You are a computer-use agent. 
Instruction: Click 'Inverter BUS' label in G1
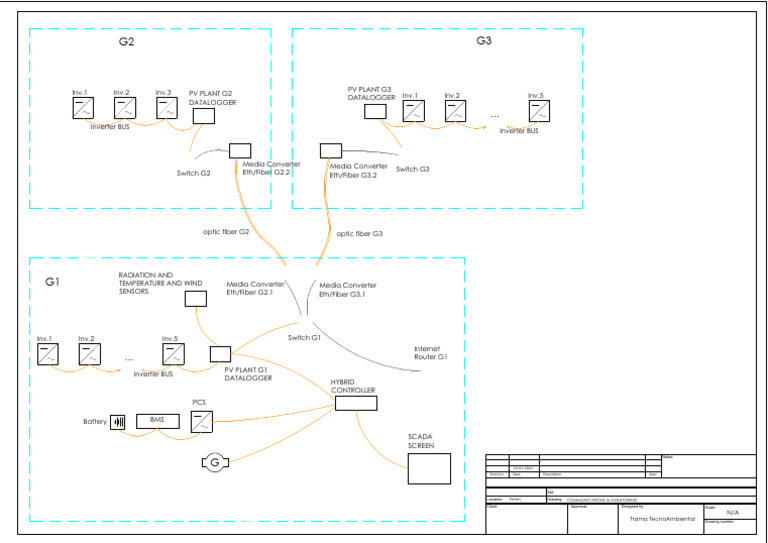pyautogui.click(x=153, y=374)
